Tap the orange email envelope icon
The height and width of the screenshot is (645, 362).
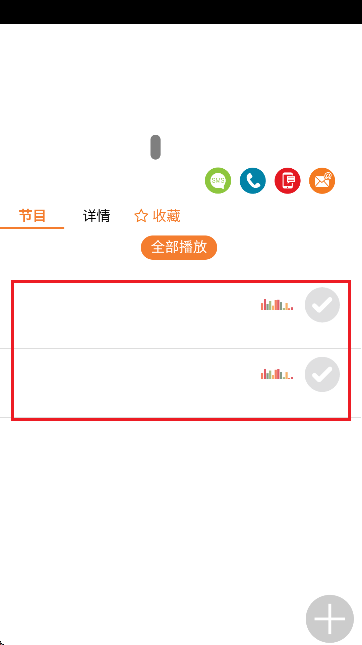tap(322, 181)
